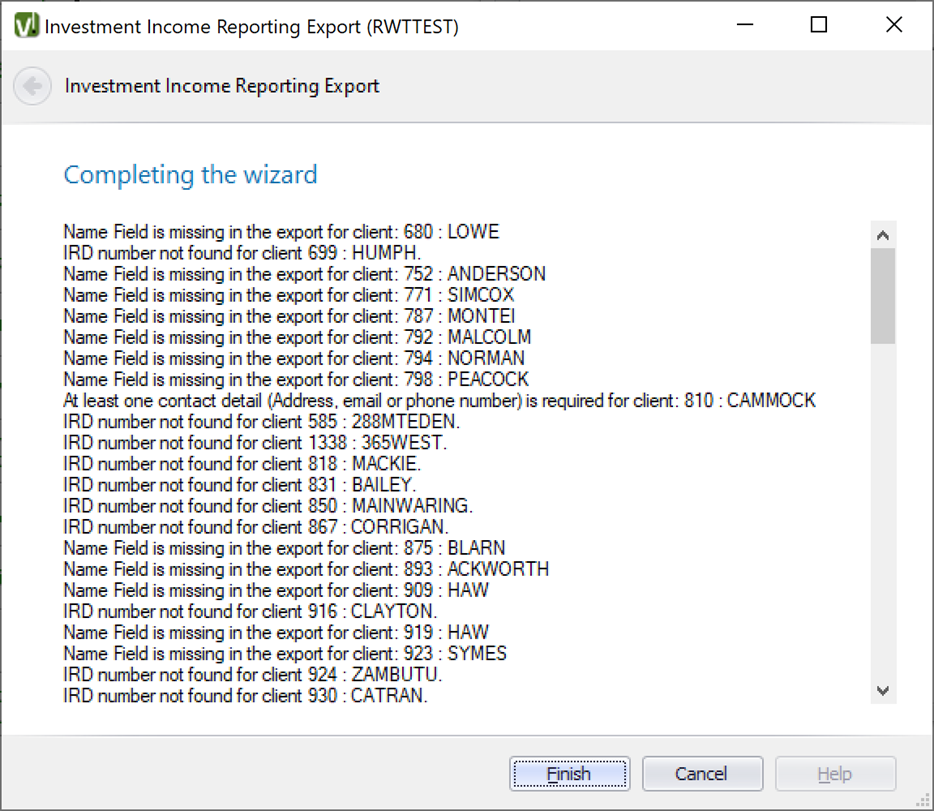This screenshot has height=811, width=934.
Task: Select the message for client 787 : MONTEI
Action: pos(289,316)
